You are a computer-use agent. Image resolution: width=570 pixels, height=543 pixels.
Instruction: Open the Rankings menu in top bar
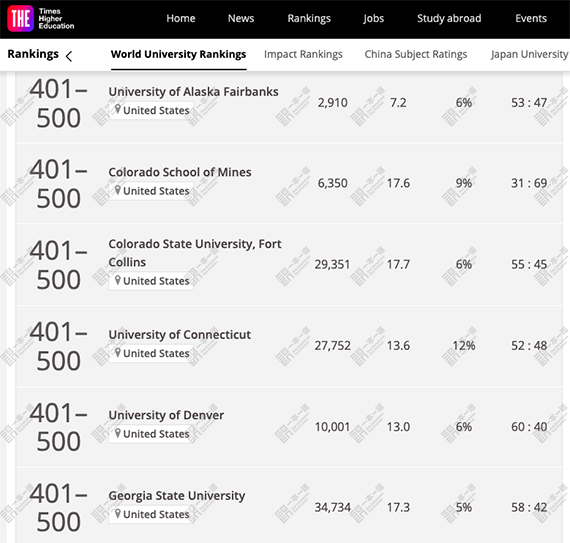[309, 19]
